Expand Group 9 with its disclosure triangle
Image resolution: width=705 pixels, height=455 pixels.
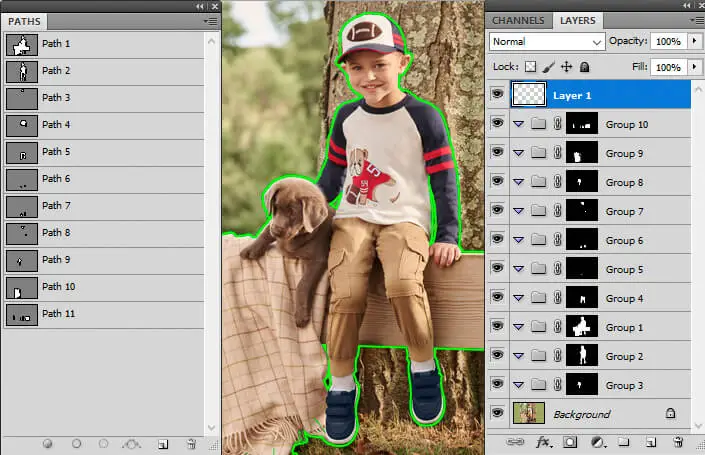click(518, 154)
